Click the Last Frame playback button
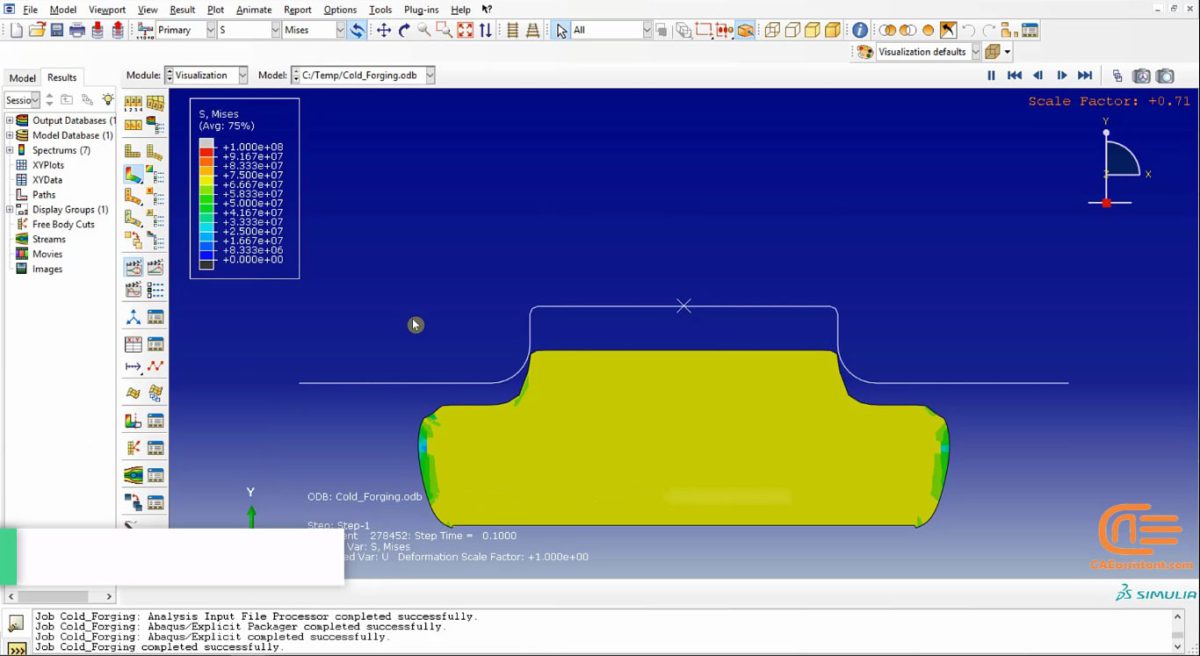 pyautogui.click(x=1086, y=75)
